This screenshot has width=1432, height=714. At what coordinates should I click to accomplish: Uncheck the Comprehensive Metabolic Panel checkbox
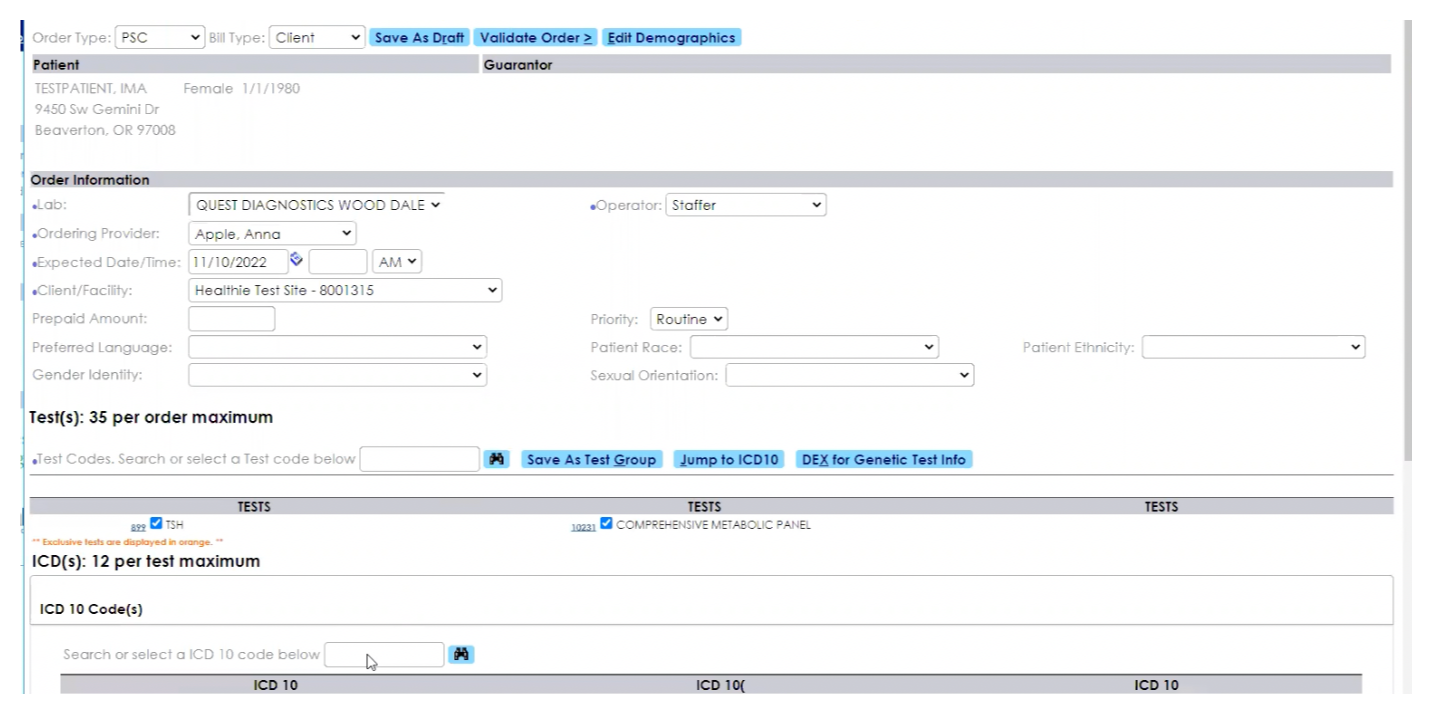tap(606, 523)
